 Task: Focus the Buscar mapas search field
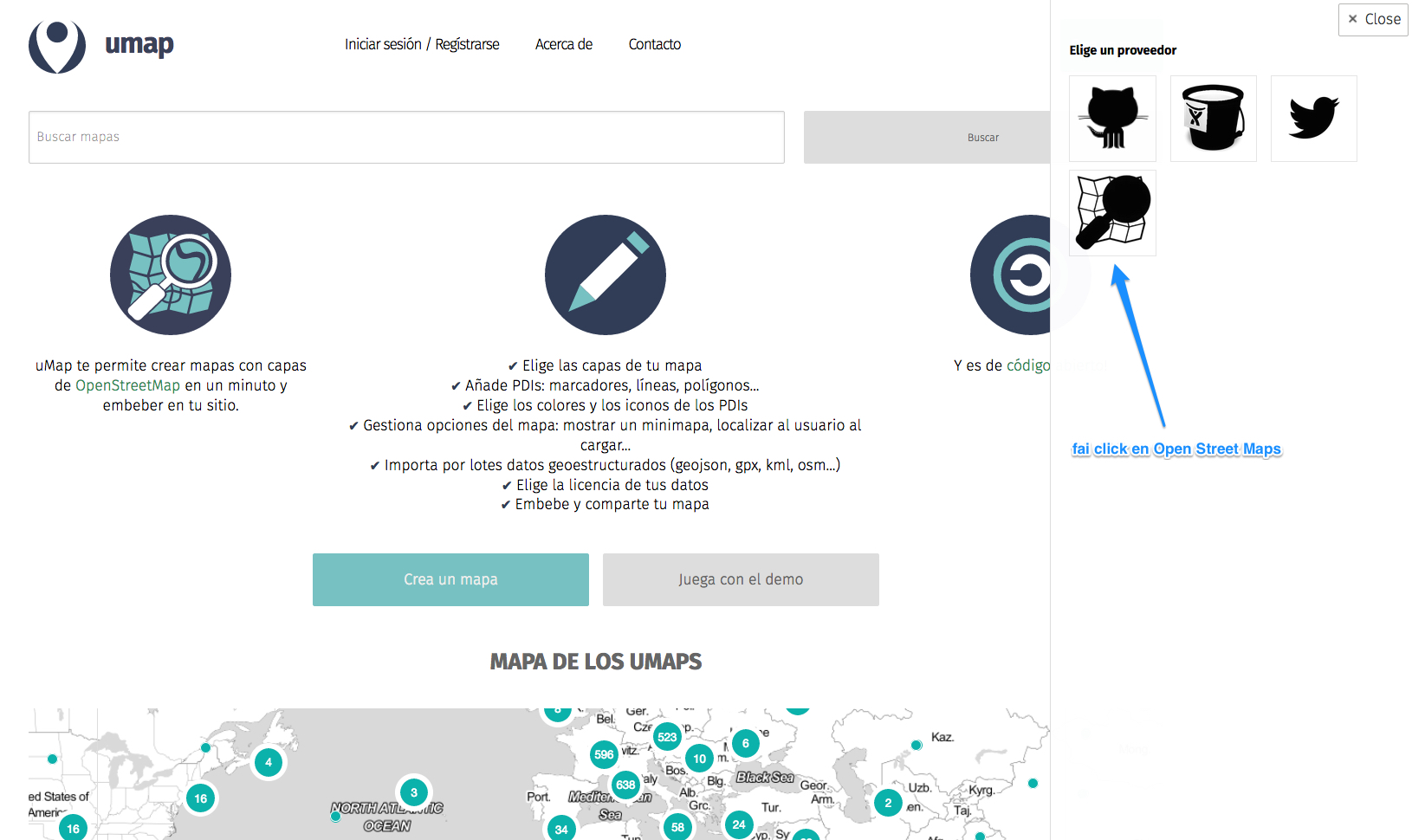point(406,137)
